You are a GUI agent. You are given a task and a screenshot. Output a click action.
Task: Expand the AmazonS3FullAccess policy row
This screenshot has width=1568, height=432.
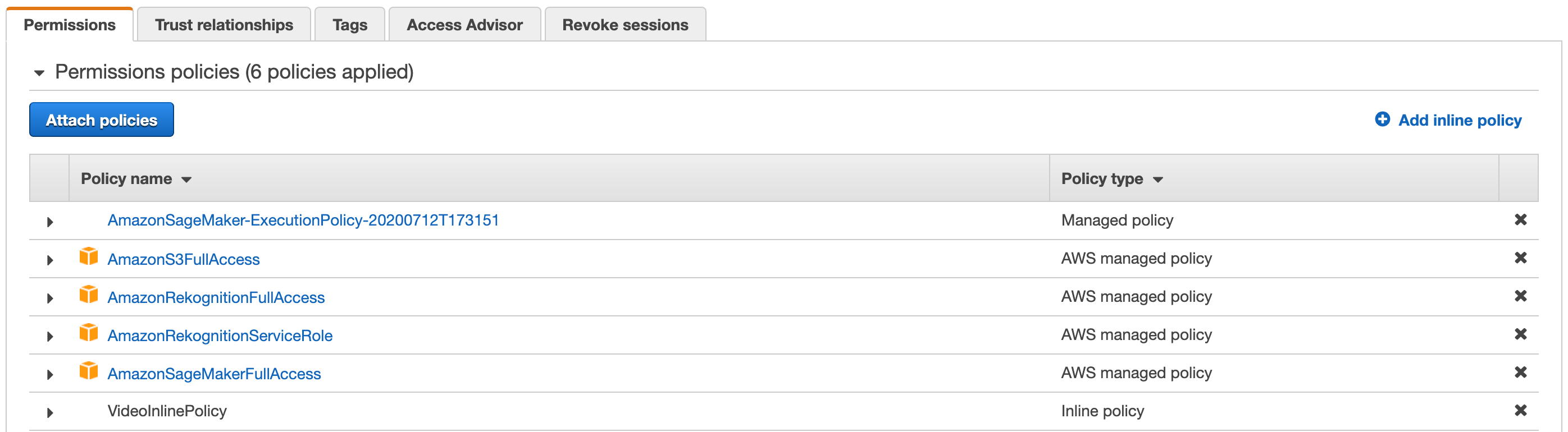[49, 259]
